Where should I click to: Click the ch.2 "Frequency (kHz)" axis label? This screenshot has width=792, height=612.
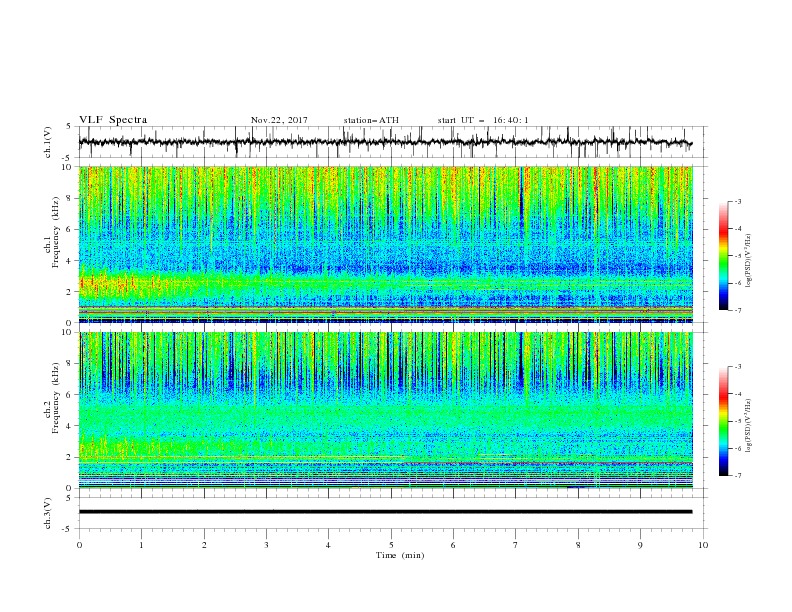[55, 398]
